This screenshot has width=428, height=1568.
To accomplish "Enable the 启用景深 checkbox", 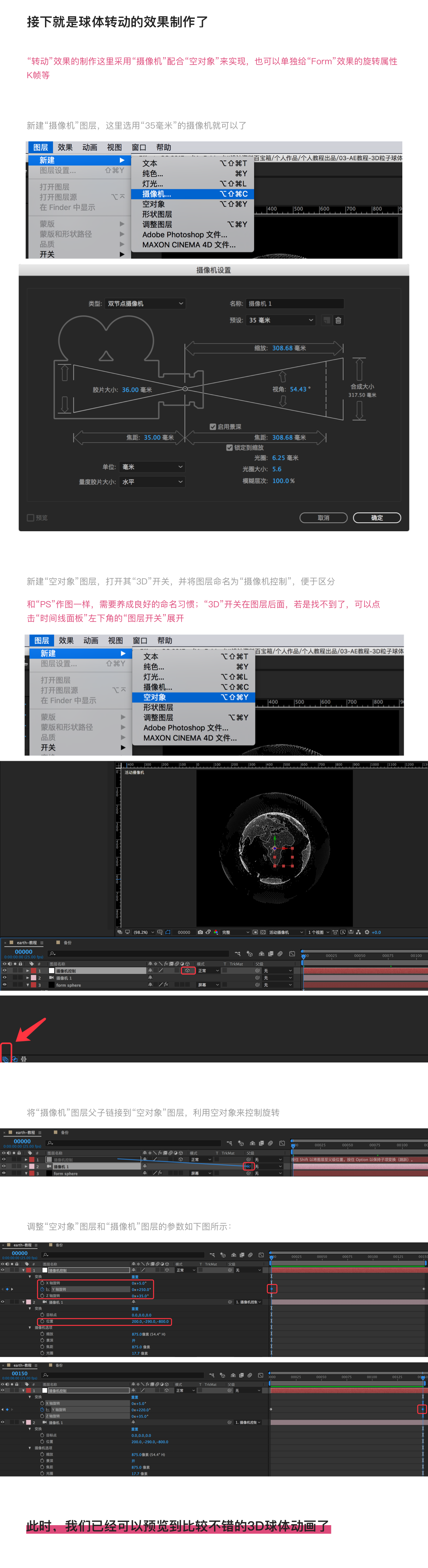I will 213,427.
